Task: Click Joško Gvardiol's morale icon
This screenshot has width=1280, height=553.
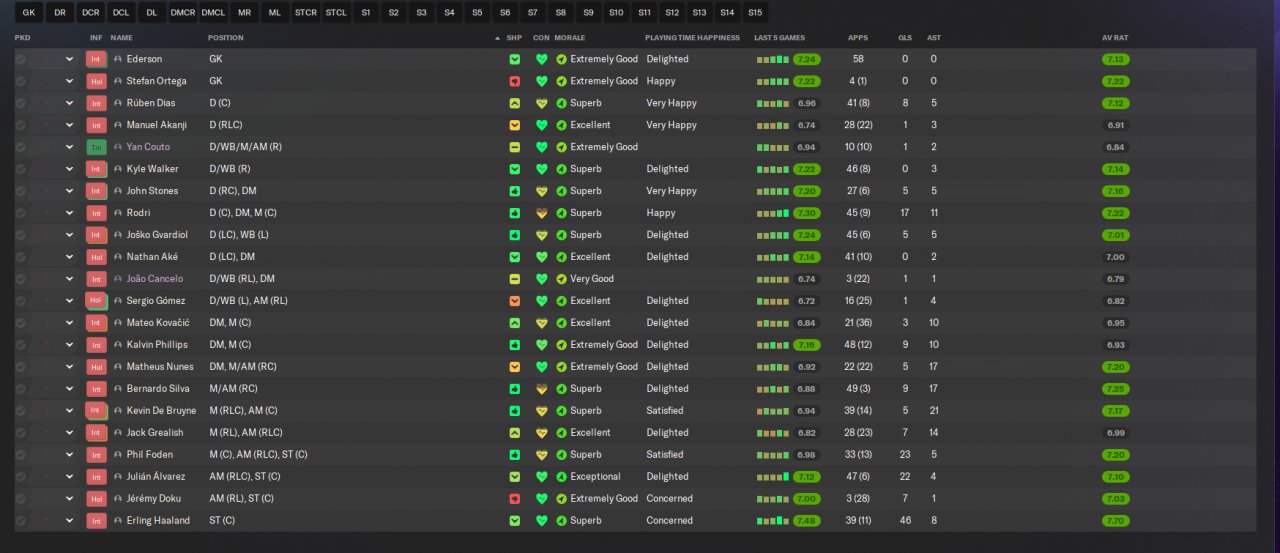Action: point(561,235)
